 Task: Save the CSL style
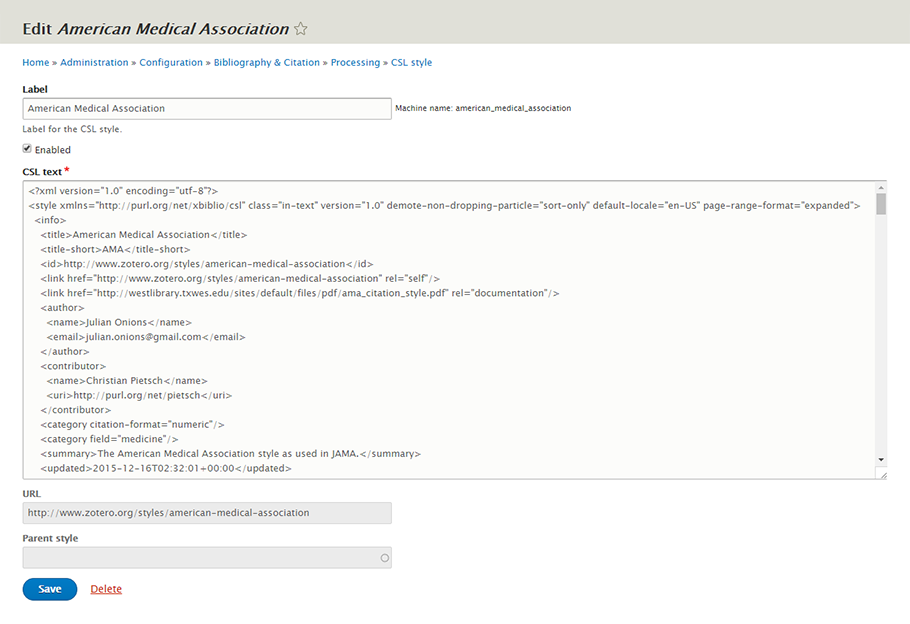[x=50, y=589]
